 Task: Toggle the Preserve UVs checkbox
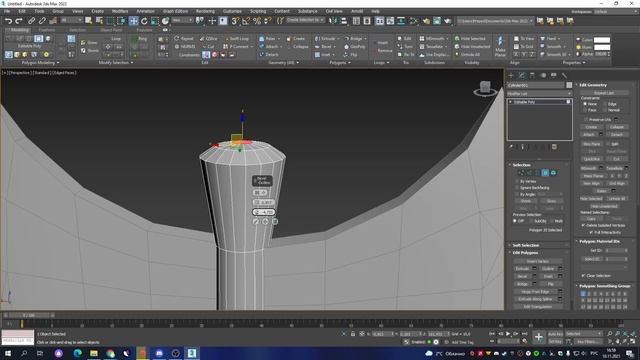586,120
